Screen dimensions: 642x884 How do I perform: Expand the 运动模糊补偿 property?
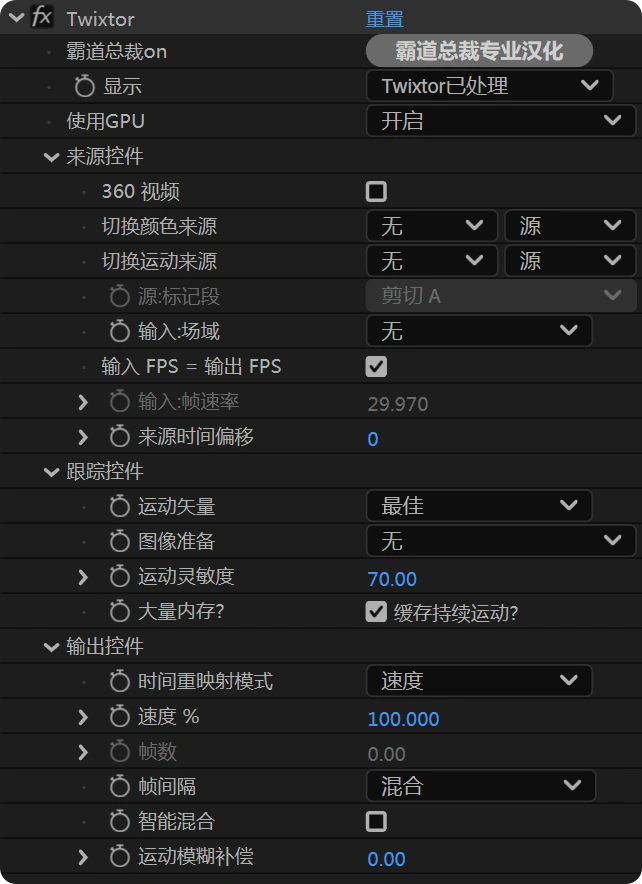click(83, 856)
